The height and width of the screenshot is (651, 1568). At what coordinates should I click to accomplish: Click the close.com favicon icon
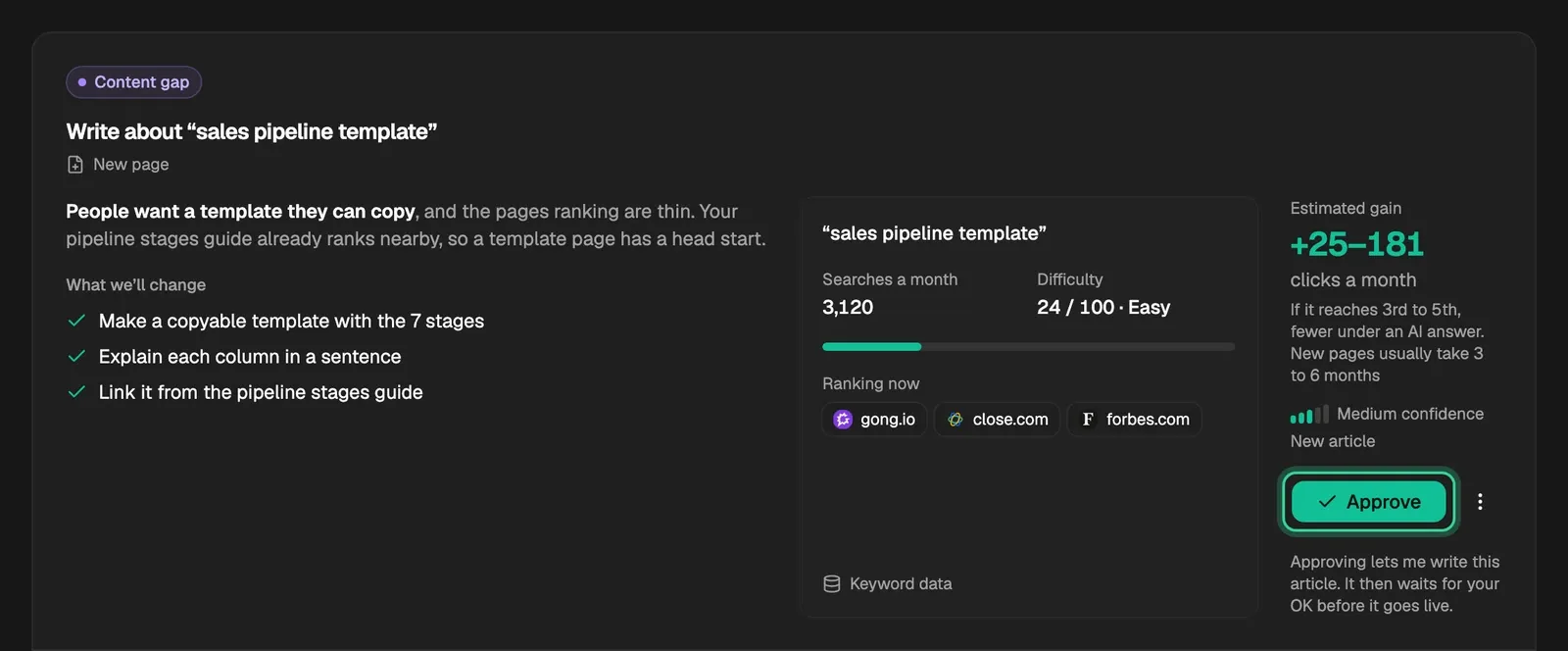[955, 419]
